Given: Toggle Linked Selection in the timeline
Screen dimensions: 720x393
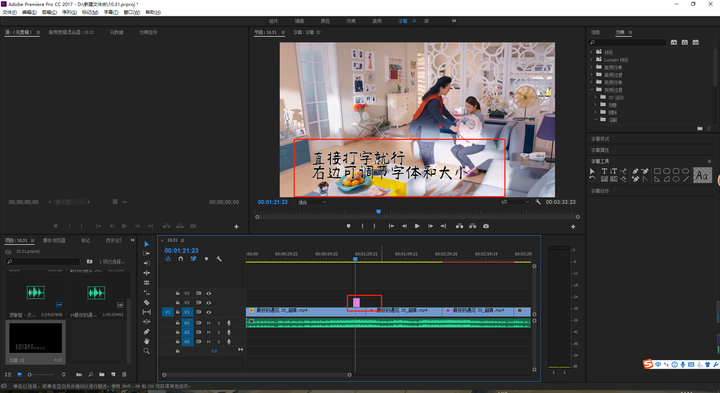Looking at the screenshot, I should pos(193,259).
